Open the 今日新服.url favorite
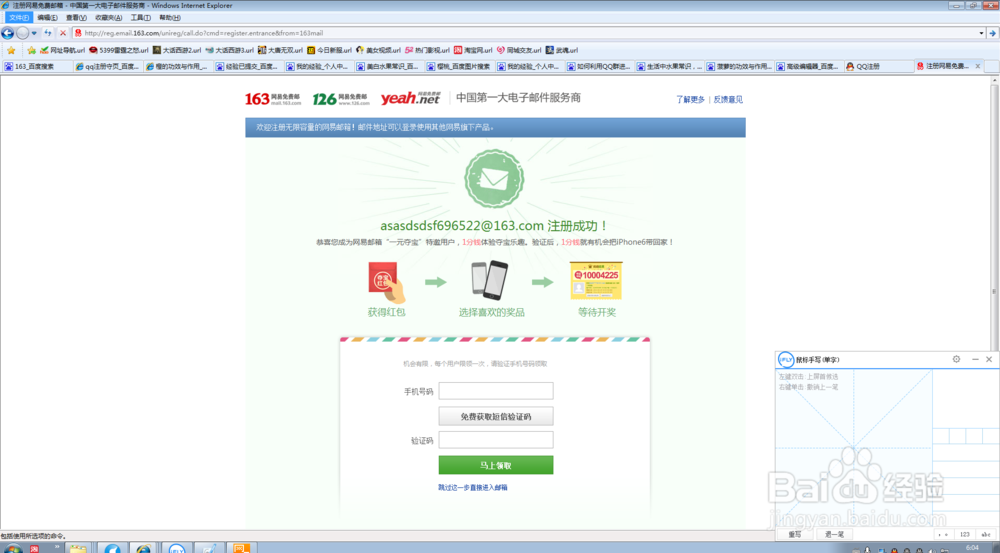Viewport: 1000px width, 553px height. (x=329, y=50)
